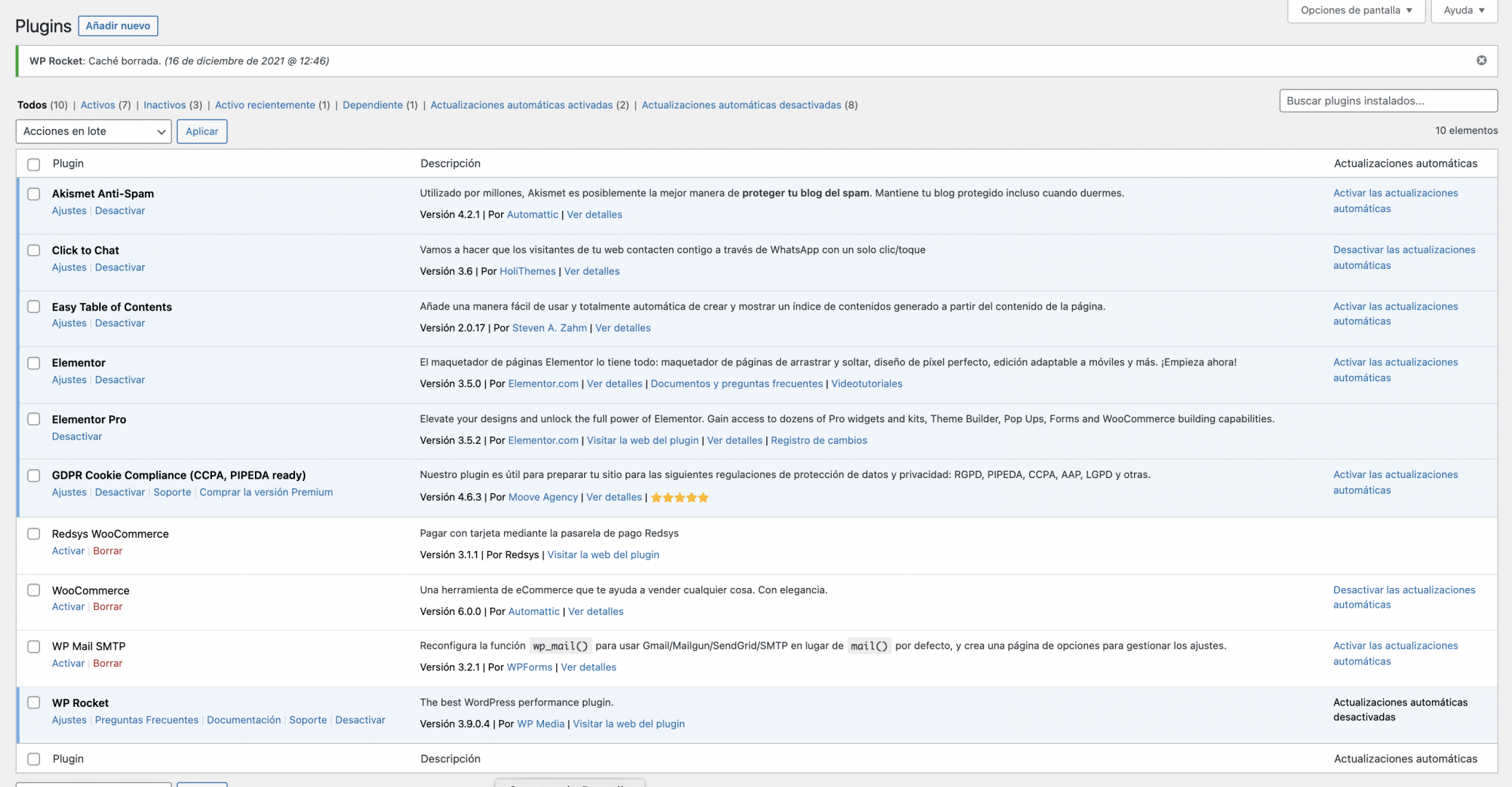This screenshot has height=787, width=1512.
Task: Filter by Inactivos plugins
Action: tap(165, 105)
